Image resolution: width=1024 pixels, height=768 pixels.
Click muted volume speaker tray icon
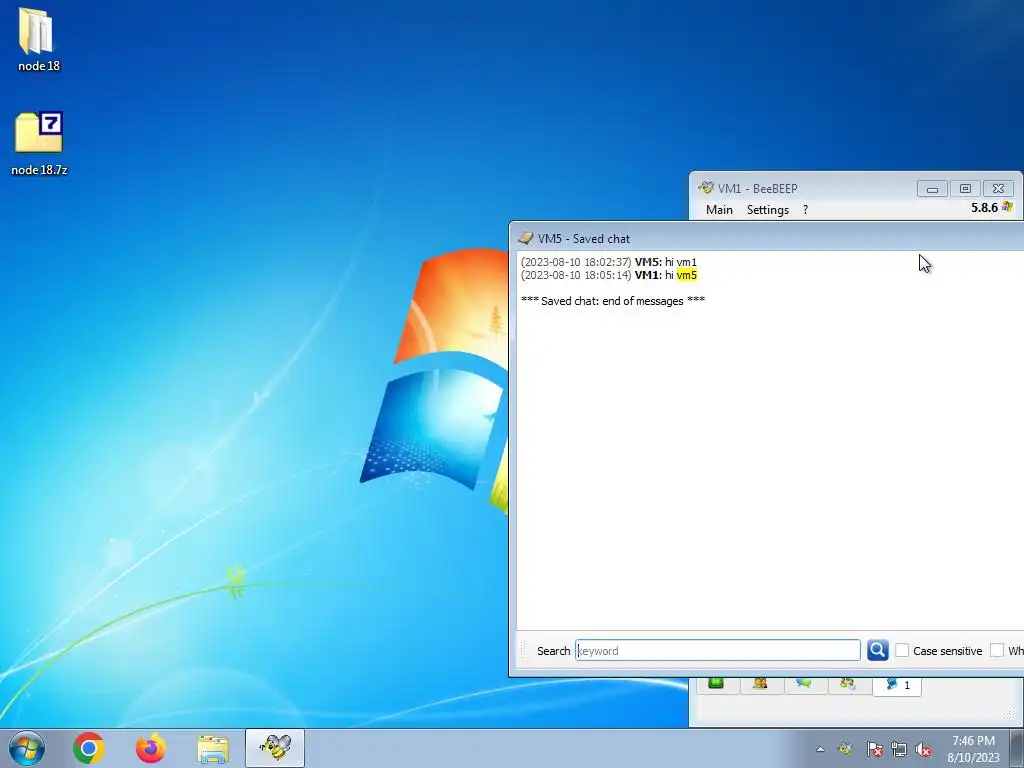(923, 749)
